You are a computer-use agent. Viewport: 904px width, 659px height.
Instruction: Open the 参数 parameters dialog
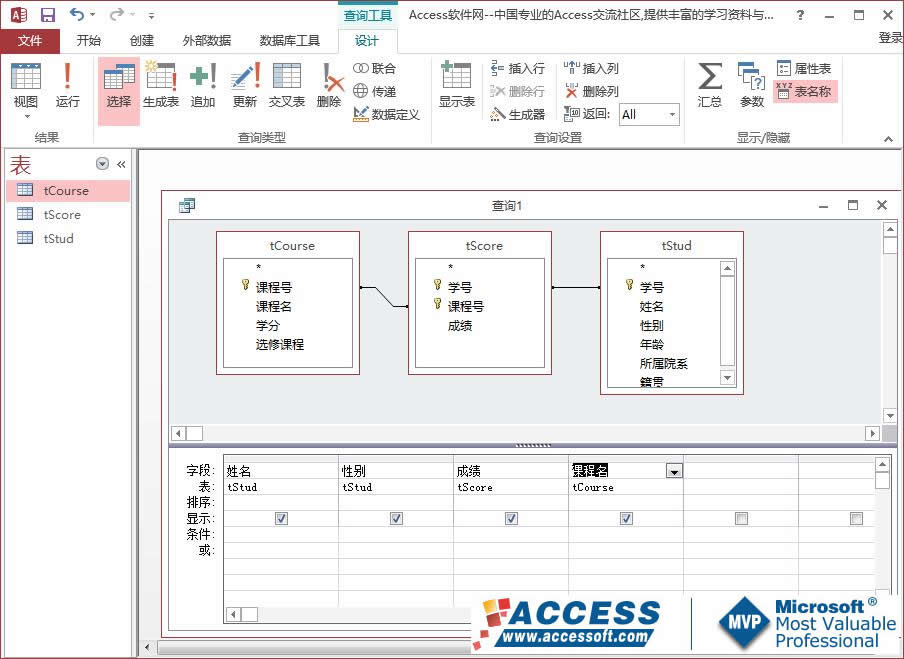tap(751, 85)
